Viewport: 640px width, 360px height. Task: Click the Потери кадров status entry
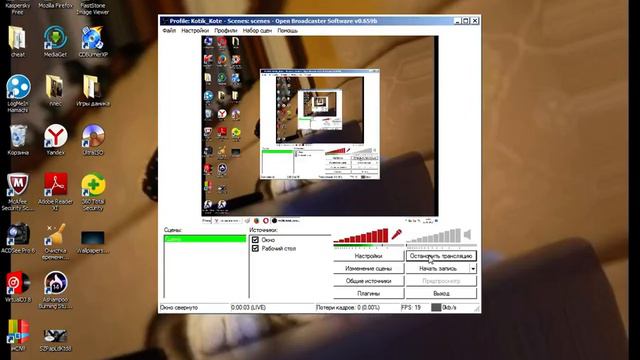pos(348,307)
